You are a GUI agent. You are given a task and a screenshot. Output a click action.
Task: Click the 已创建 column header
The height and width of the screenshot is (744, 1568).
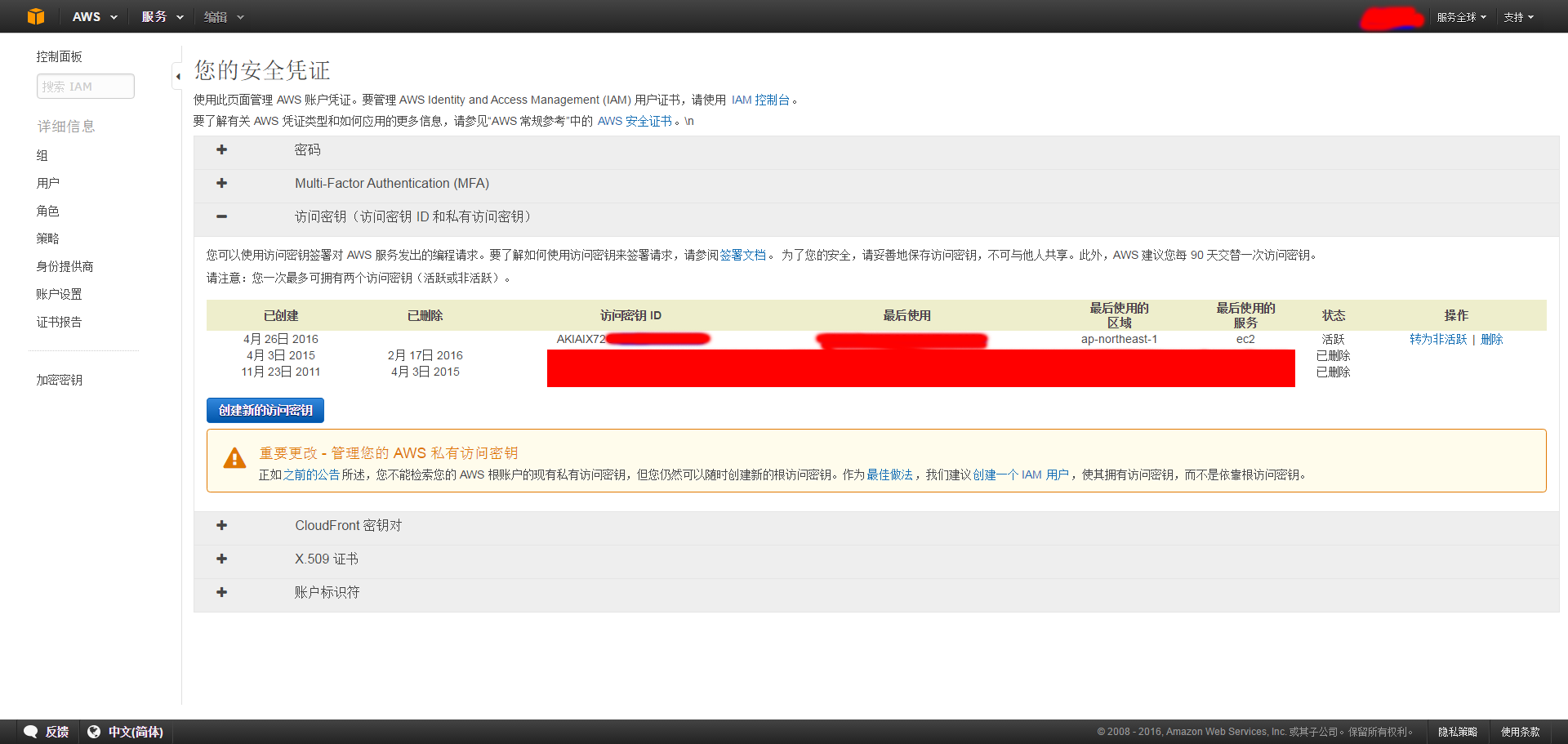coord(281,315)
